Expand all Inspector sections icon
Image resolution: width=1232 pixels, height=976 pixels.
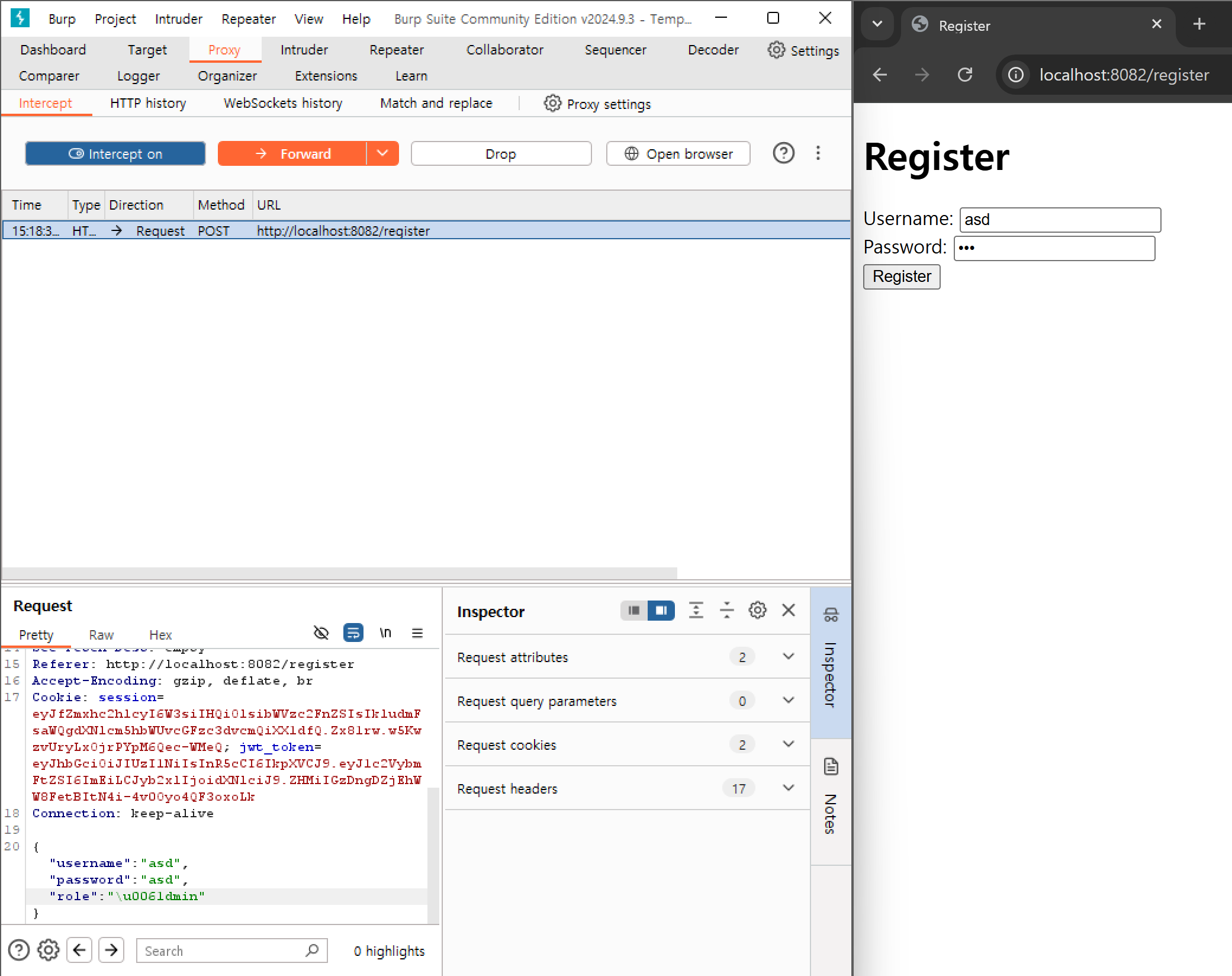[x=696, y=611]
